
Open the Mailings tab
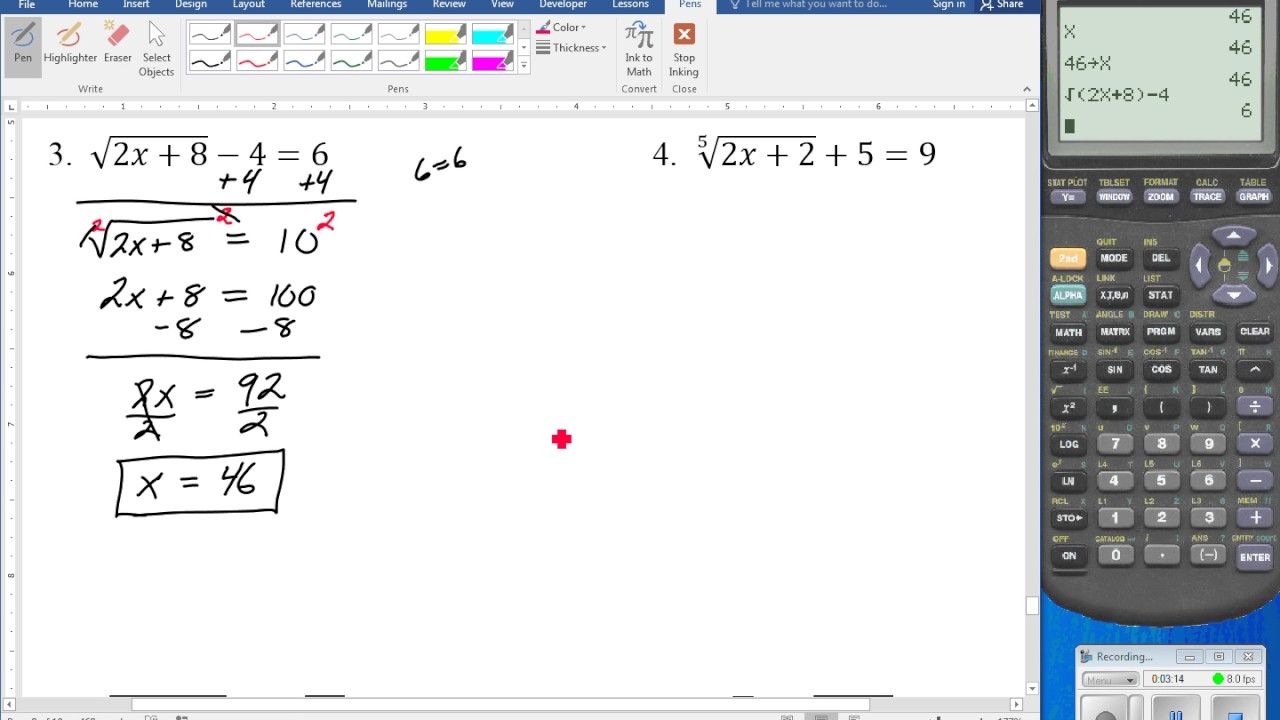tap(387, 5)
